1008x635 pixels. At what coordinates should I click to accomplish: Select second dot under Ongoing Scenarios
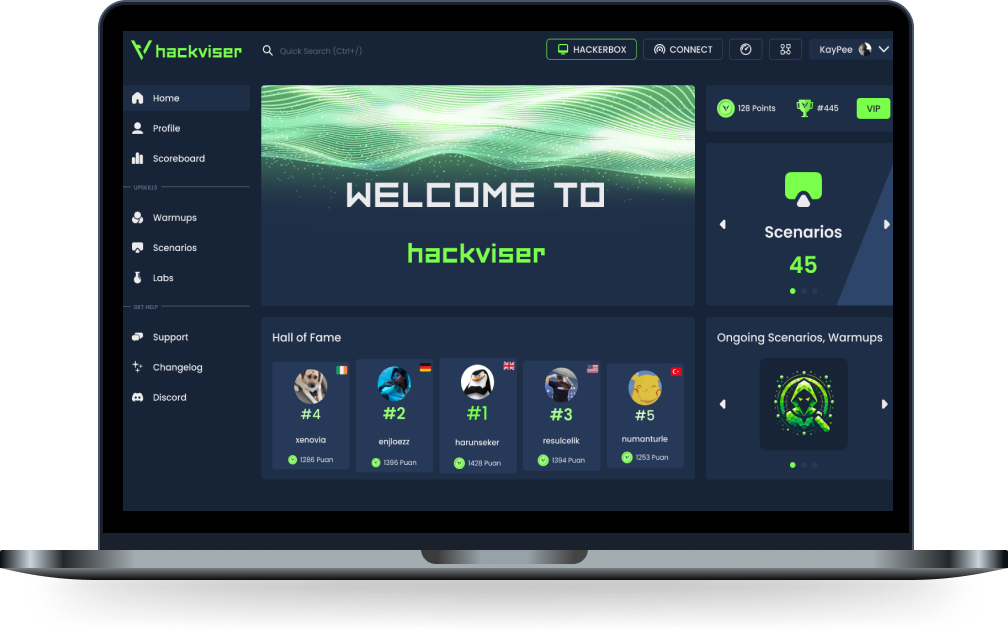[804, 465]
